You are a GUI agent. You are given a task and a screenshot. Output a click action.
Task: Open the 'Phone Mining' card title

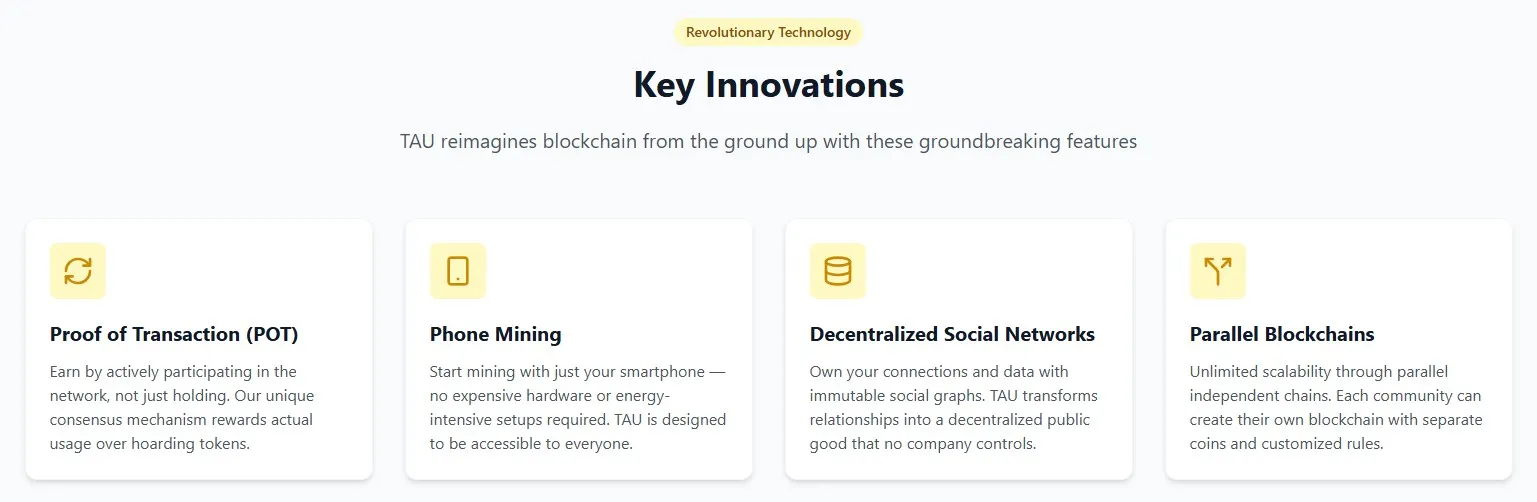(x=495, y=334)
